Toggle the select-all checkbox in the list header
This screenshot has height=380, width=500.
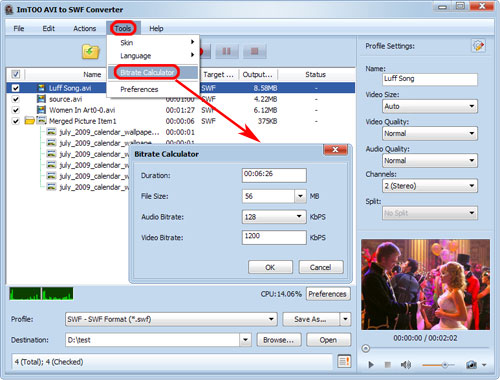pos(16,74)
